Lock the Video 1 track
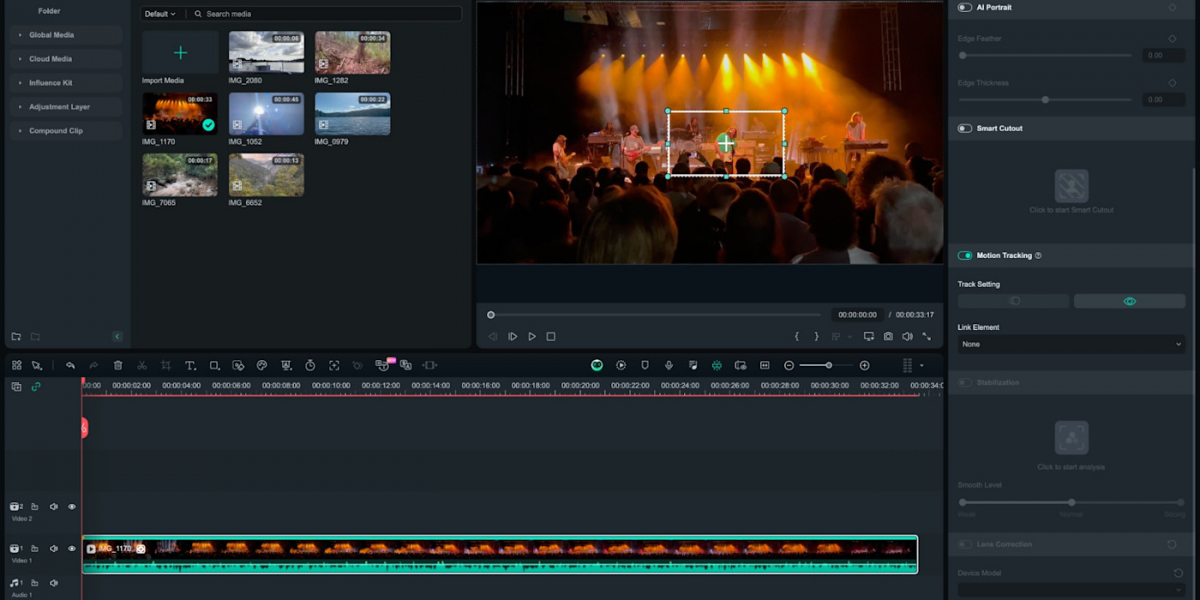The height and width of the screenshot is (600, 1200). [x=34, y=549]
